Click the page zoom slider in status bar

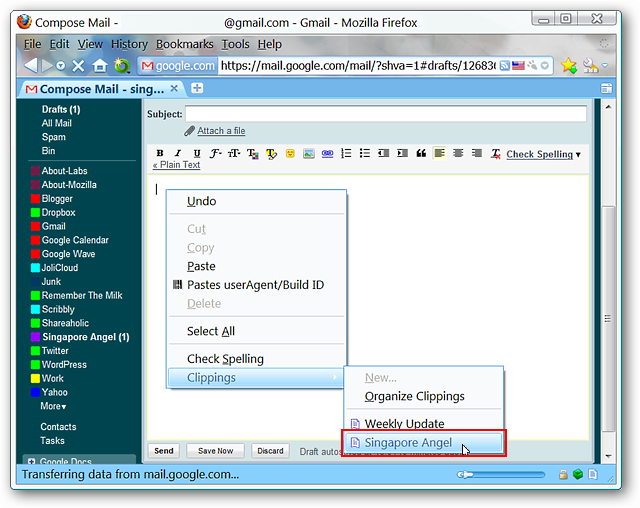(x=501, y=474)
